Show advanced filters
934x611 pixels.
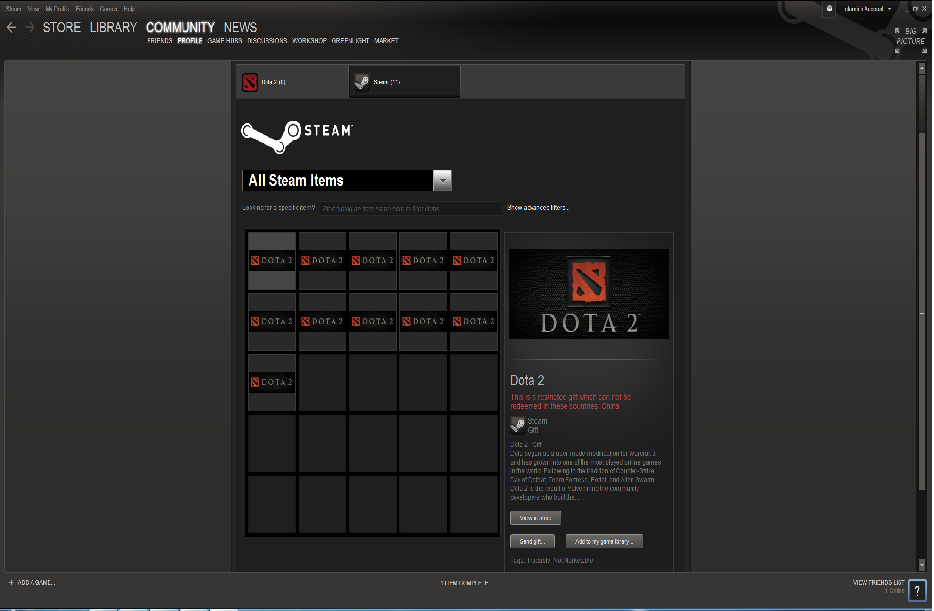coord(538,208)
